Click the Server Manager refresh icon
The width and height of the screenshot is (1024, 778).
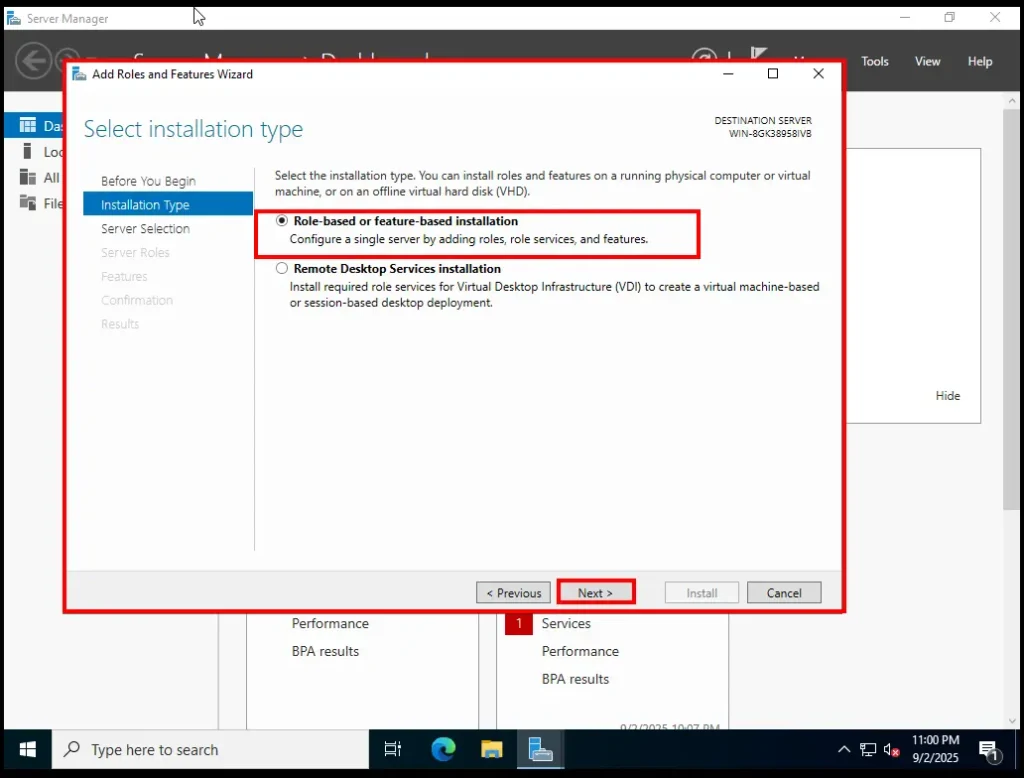click(x=705, y=56)
